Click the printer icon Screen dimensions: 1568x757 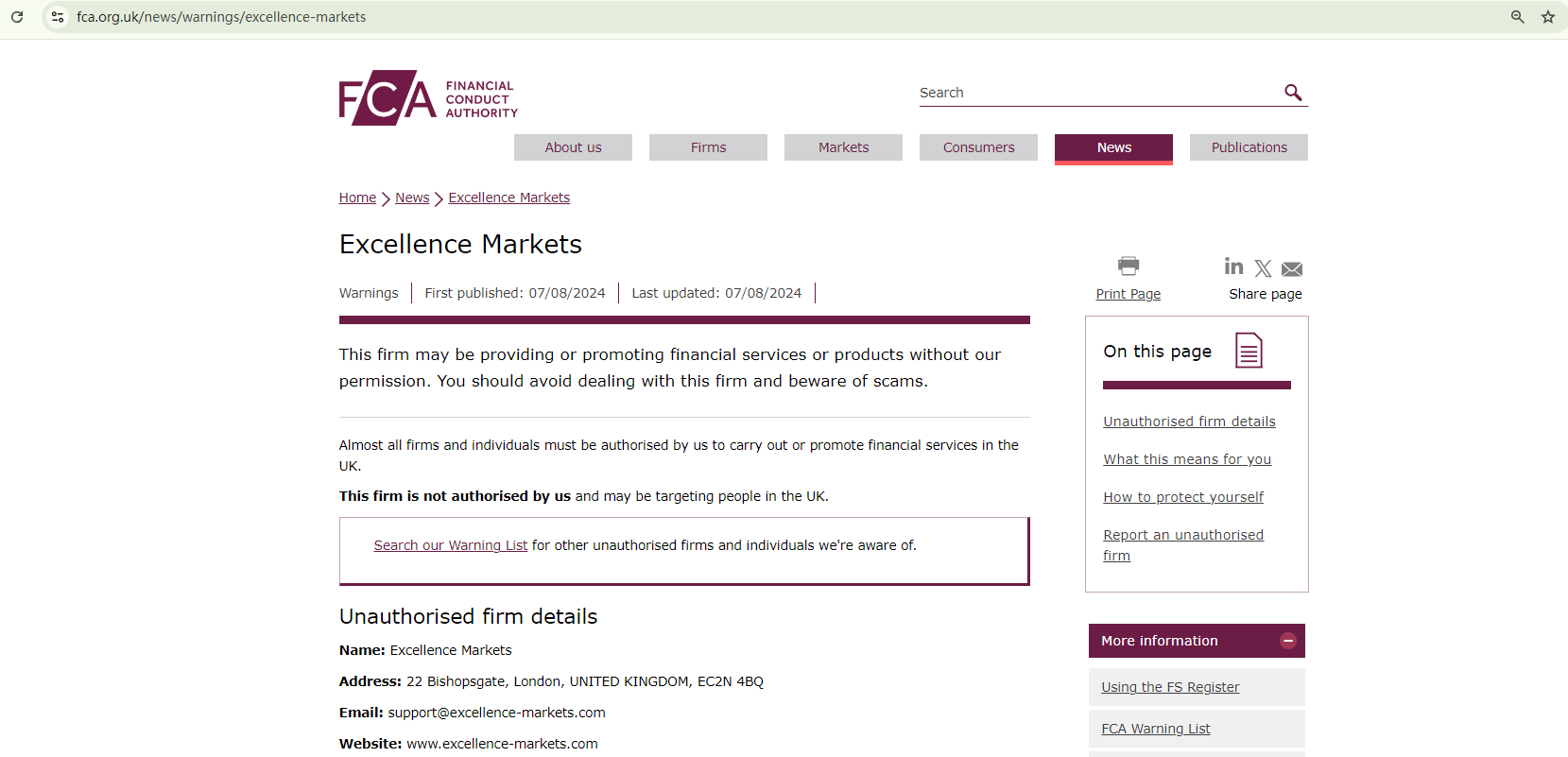tap(1128, 267)
